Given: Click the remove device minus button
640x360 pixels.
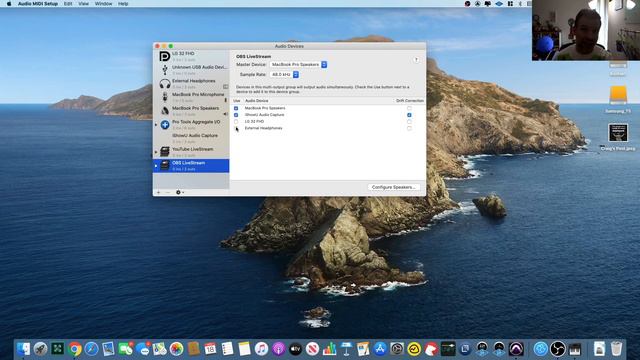Looking at the screenshot, I should 167,192.
